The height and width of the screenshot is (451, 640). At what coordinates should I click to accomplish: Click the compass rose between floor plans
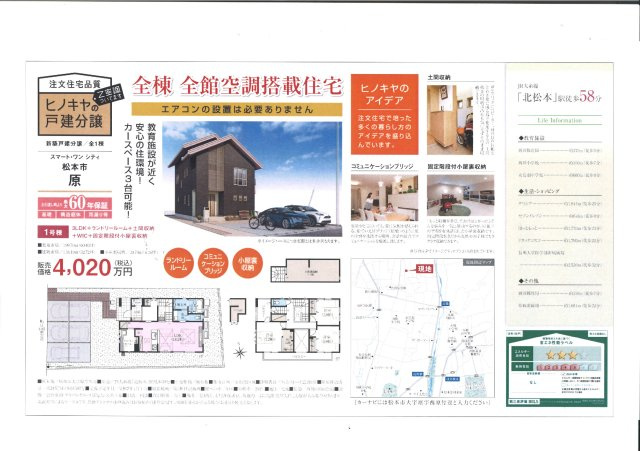click(240, 352)
